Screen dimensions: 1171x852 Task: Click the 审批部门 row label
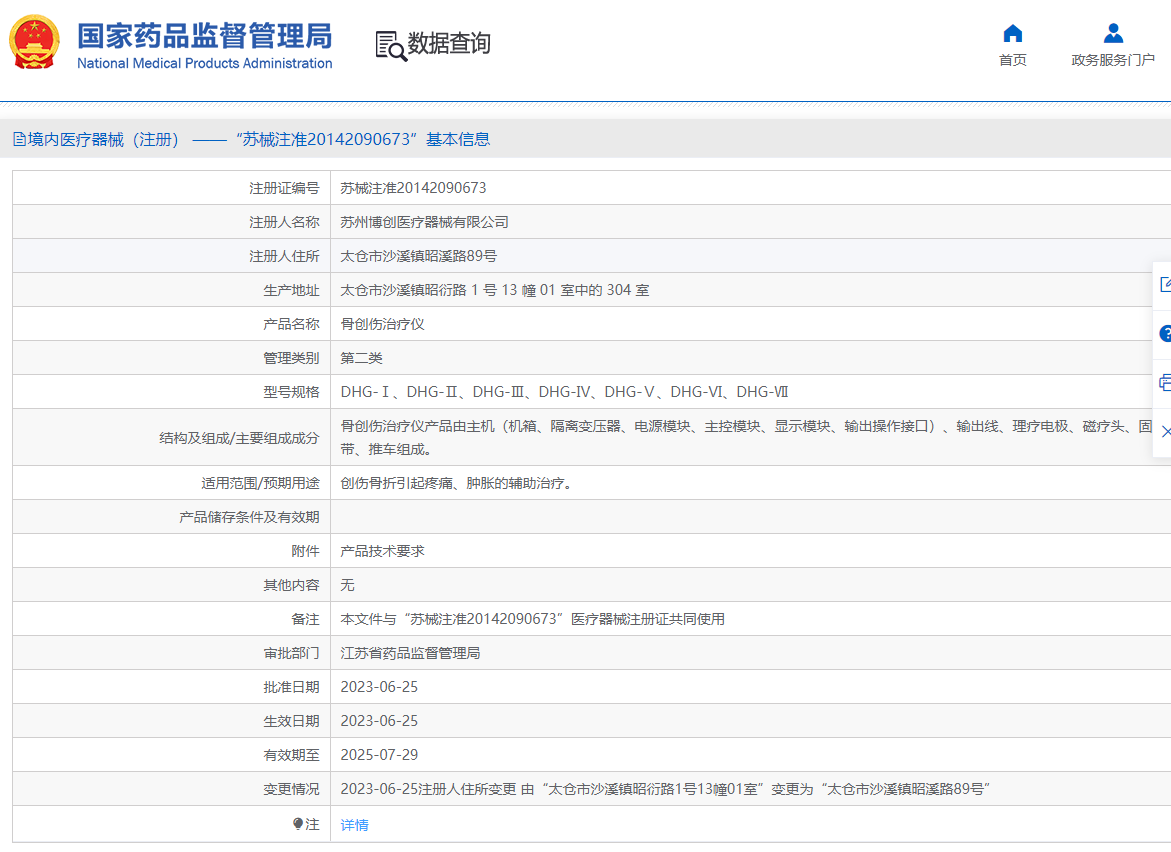click(x=291, y=653)
